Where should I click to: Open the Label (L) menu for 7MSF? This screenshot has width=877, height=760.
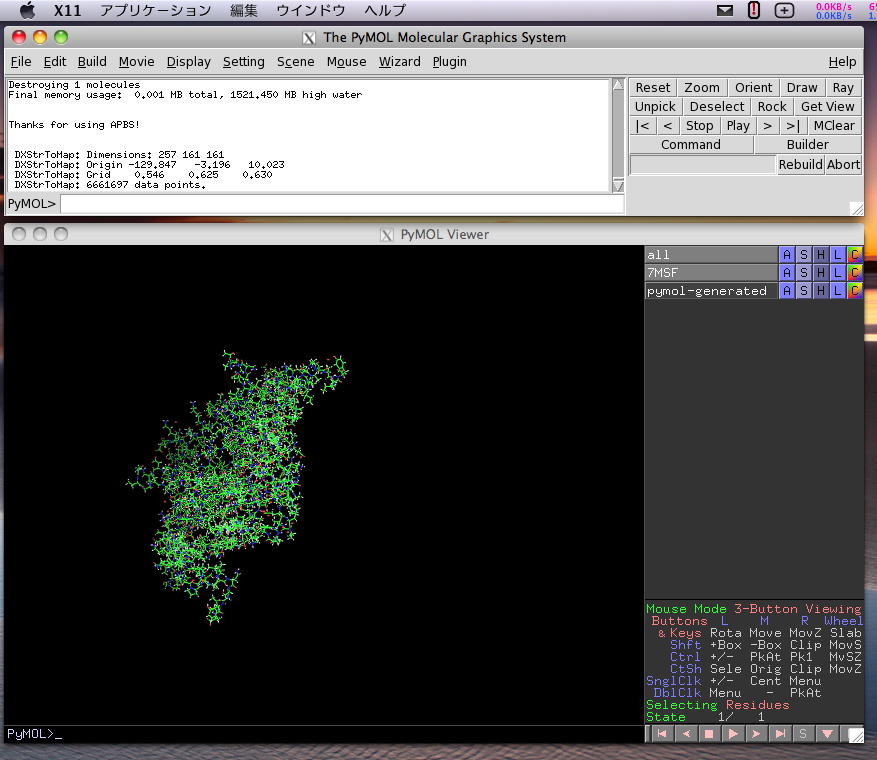tap(837, 272)
